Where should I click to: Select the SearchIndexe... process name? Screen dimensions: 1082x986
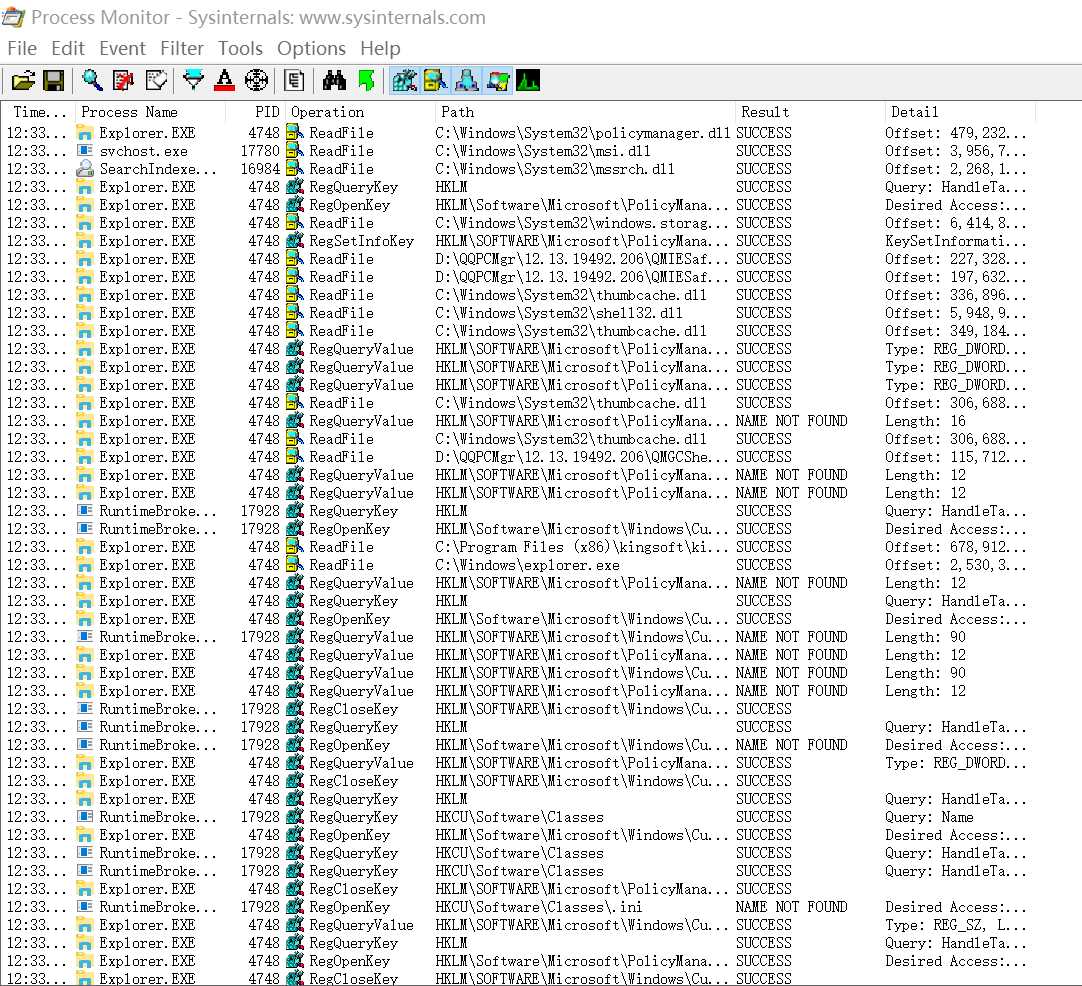(158, 169)
